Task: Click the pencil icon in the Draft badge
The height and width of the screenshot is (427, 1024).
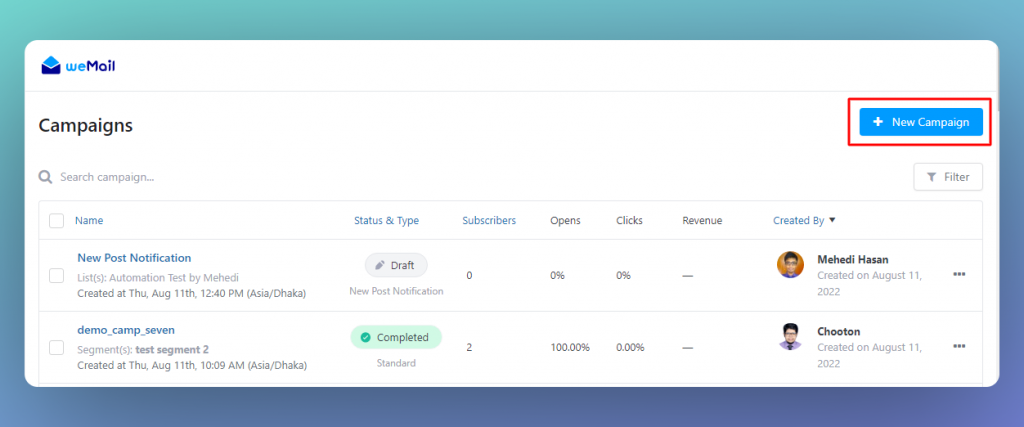Action: coord(380,266)
